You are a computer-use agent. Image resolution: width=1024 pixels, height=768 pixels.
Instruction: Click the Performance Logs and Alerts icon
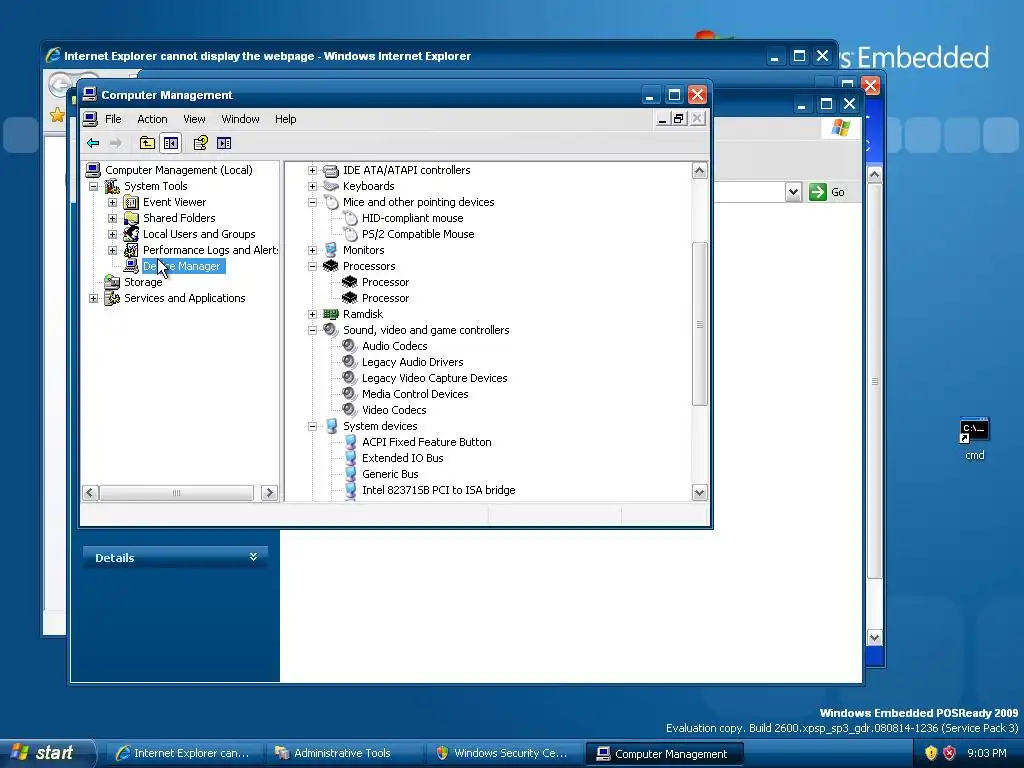coord(131,250)
